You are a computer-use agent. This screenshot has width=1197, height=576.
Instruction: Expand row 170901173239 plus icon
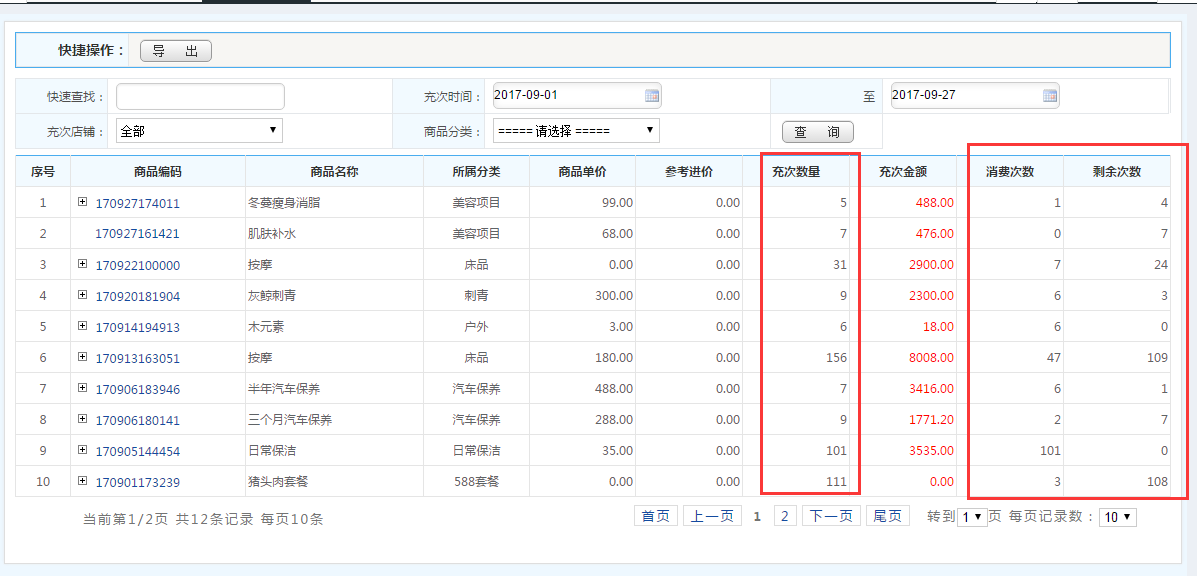point(83,482)
